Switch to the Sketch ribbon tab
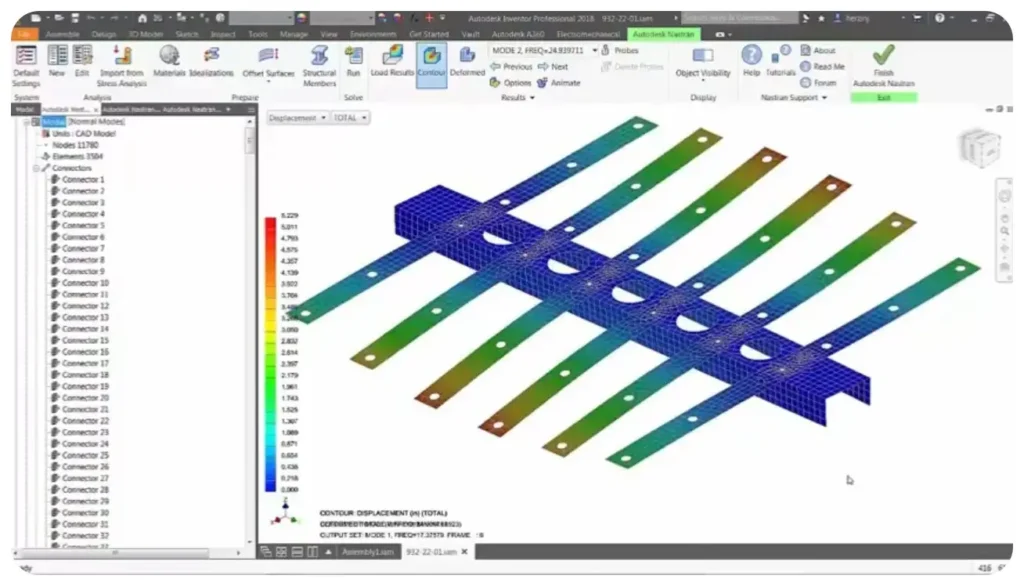 pos(187,34)
